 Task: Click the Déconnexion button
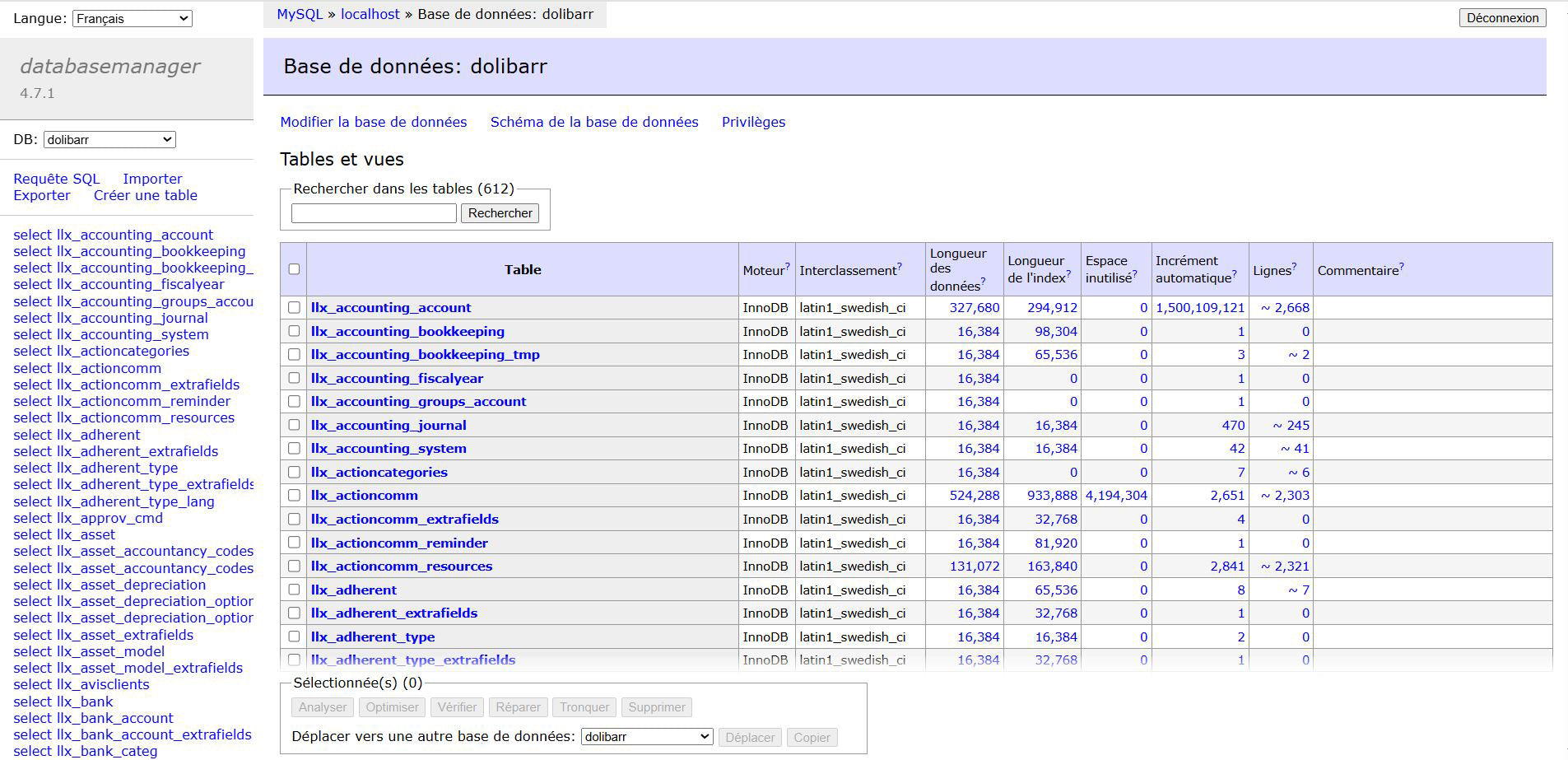point(1501,18)
